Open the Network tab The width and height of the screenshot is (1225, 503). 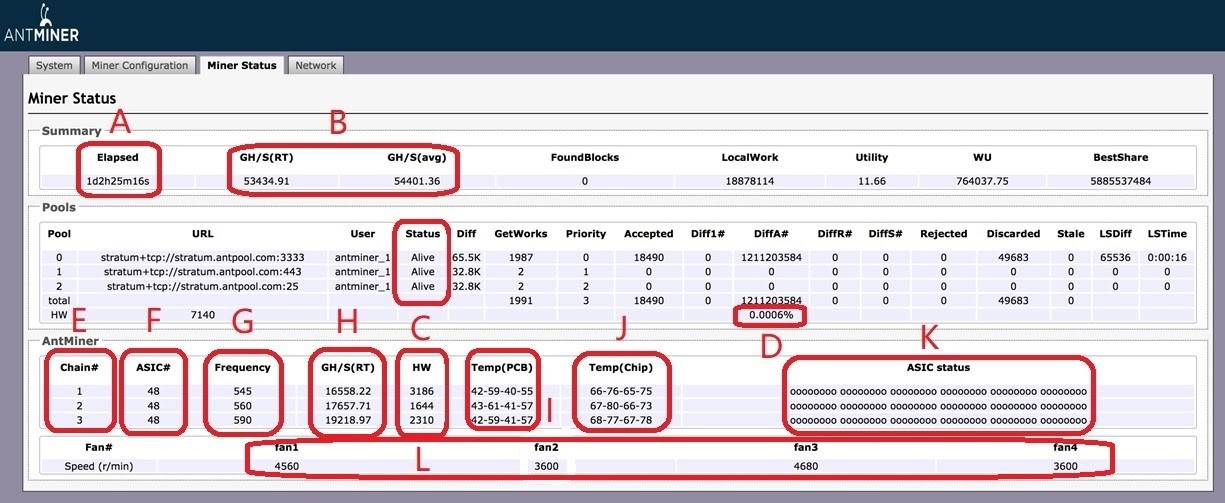pos(316,65)
